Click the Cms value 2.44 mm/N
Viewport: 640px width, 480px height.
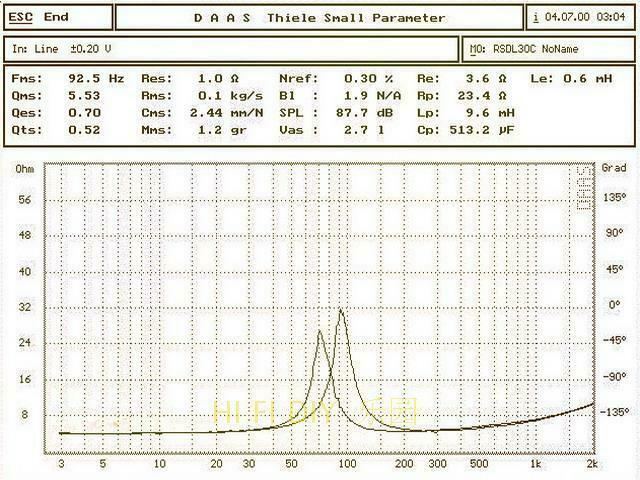[x=226, y=113]
